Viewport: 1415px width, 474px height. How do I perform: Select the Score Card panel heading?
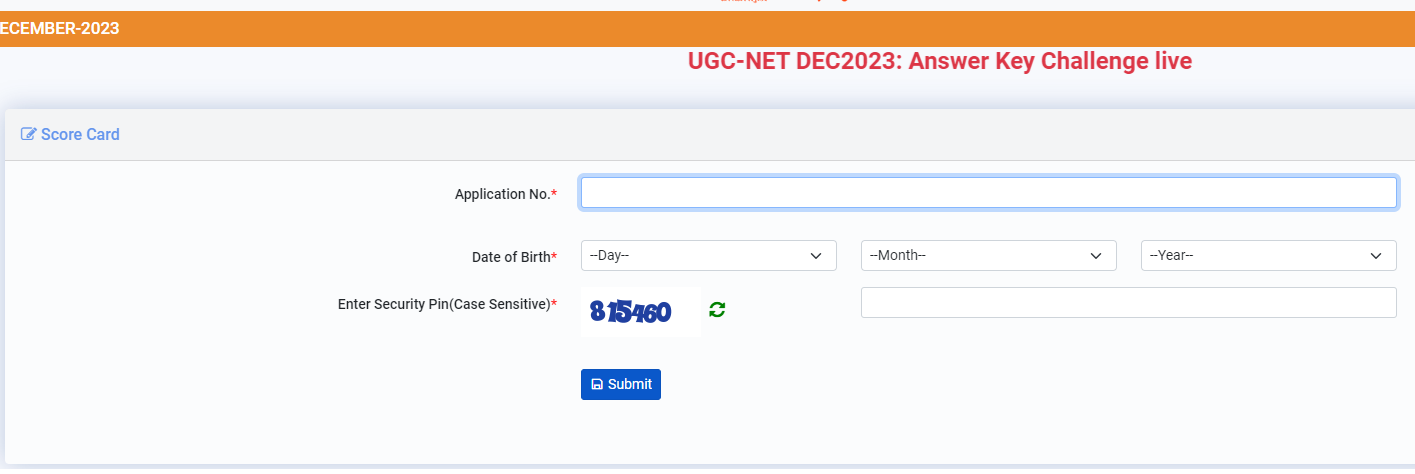tap(80, 134)
